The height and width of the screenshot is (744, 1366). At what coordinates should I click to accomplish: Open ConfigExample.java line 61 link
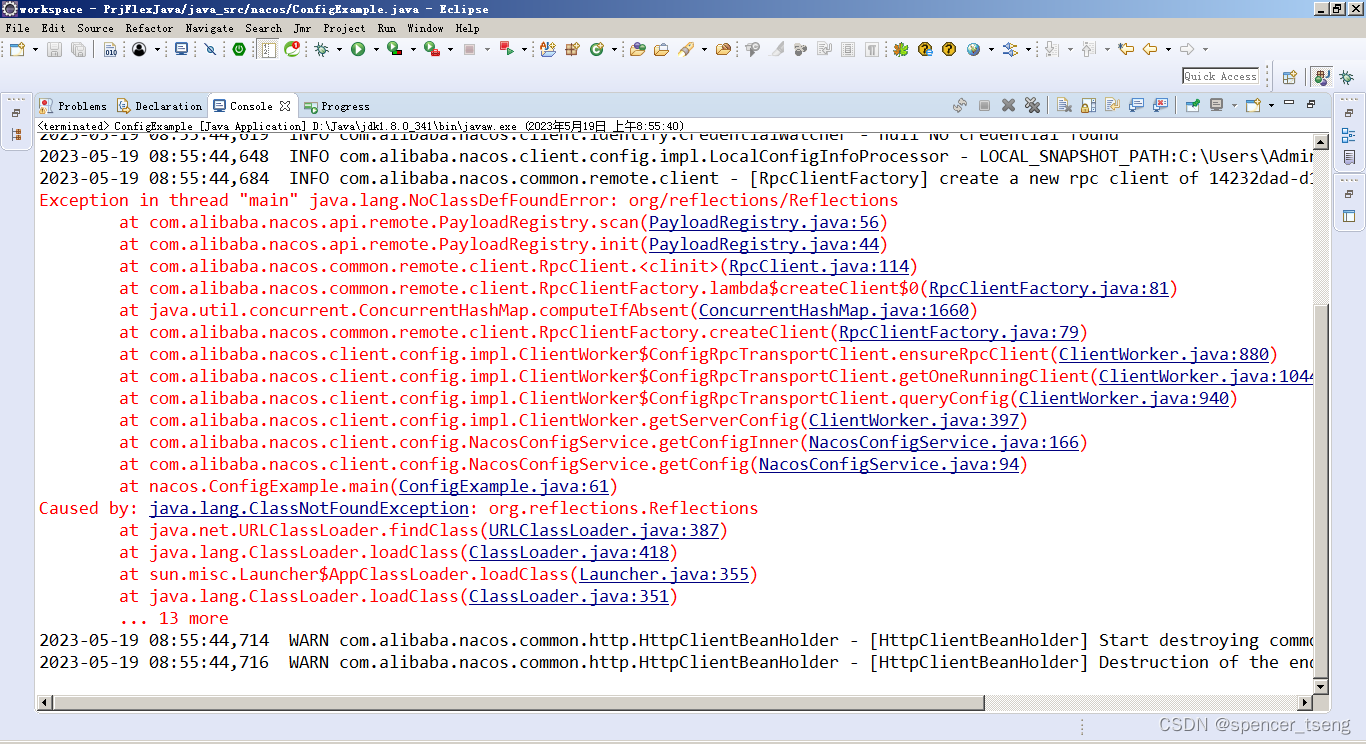504,486
